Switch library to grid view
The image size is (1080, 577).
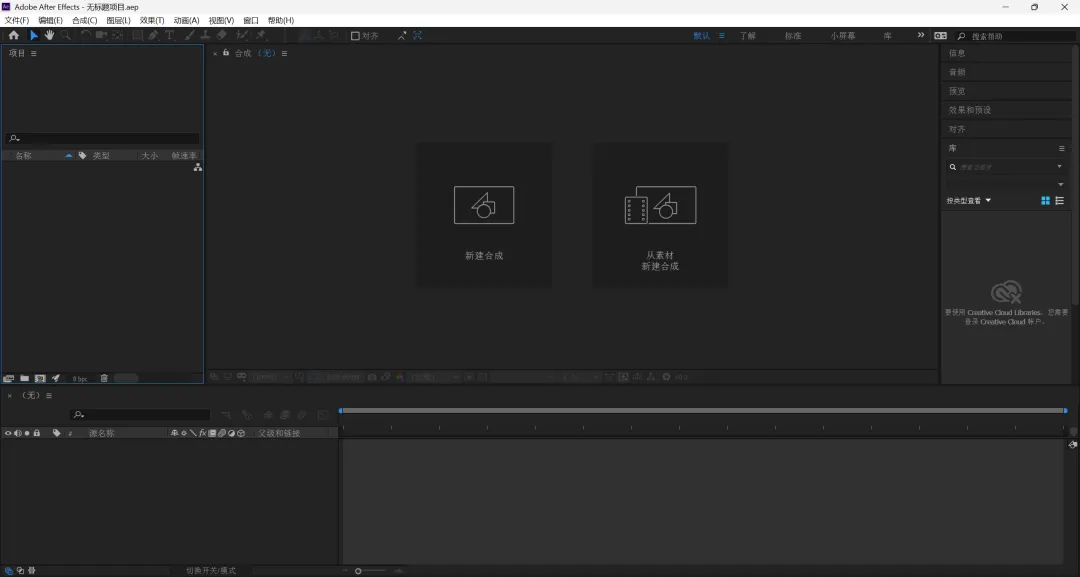click(1046, 200)
